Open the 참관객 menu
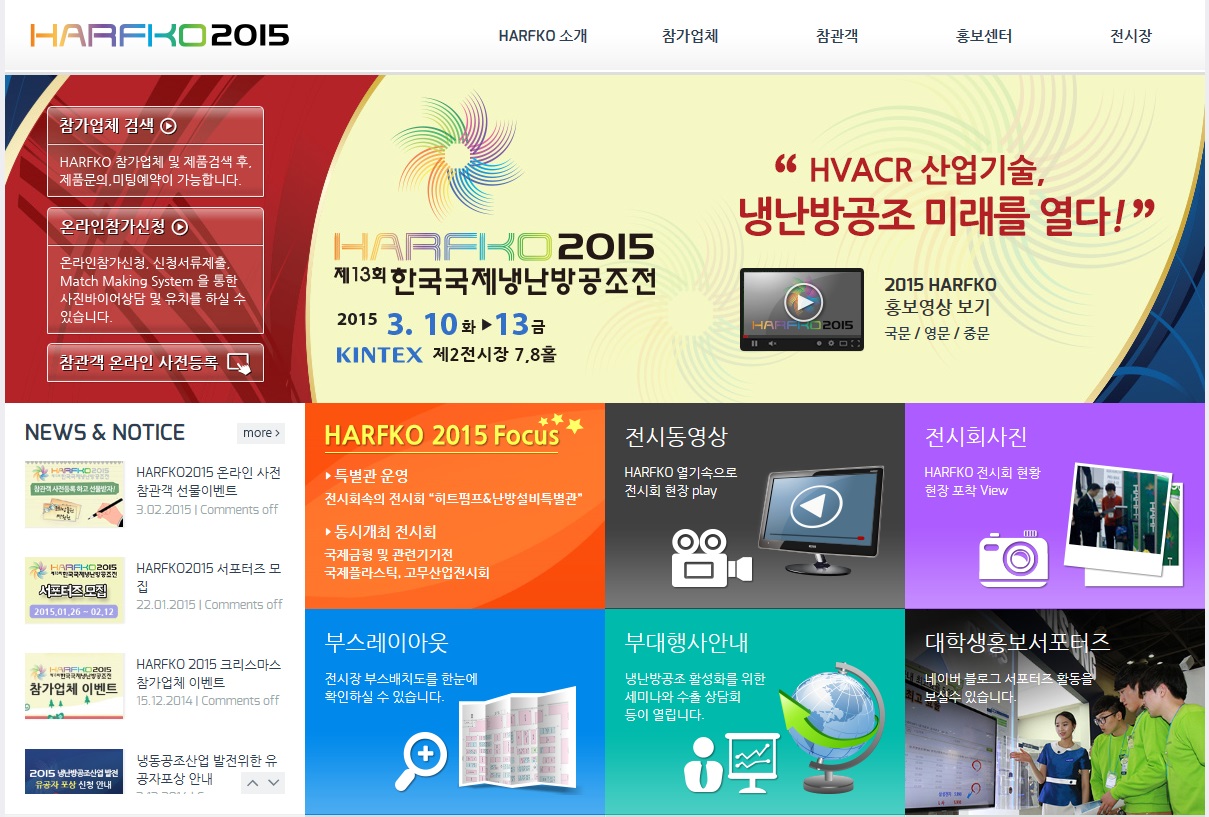The image size is (1209, 817). (x=837, y=36)
